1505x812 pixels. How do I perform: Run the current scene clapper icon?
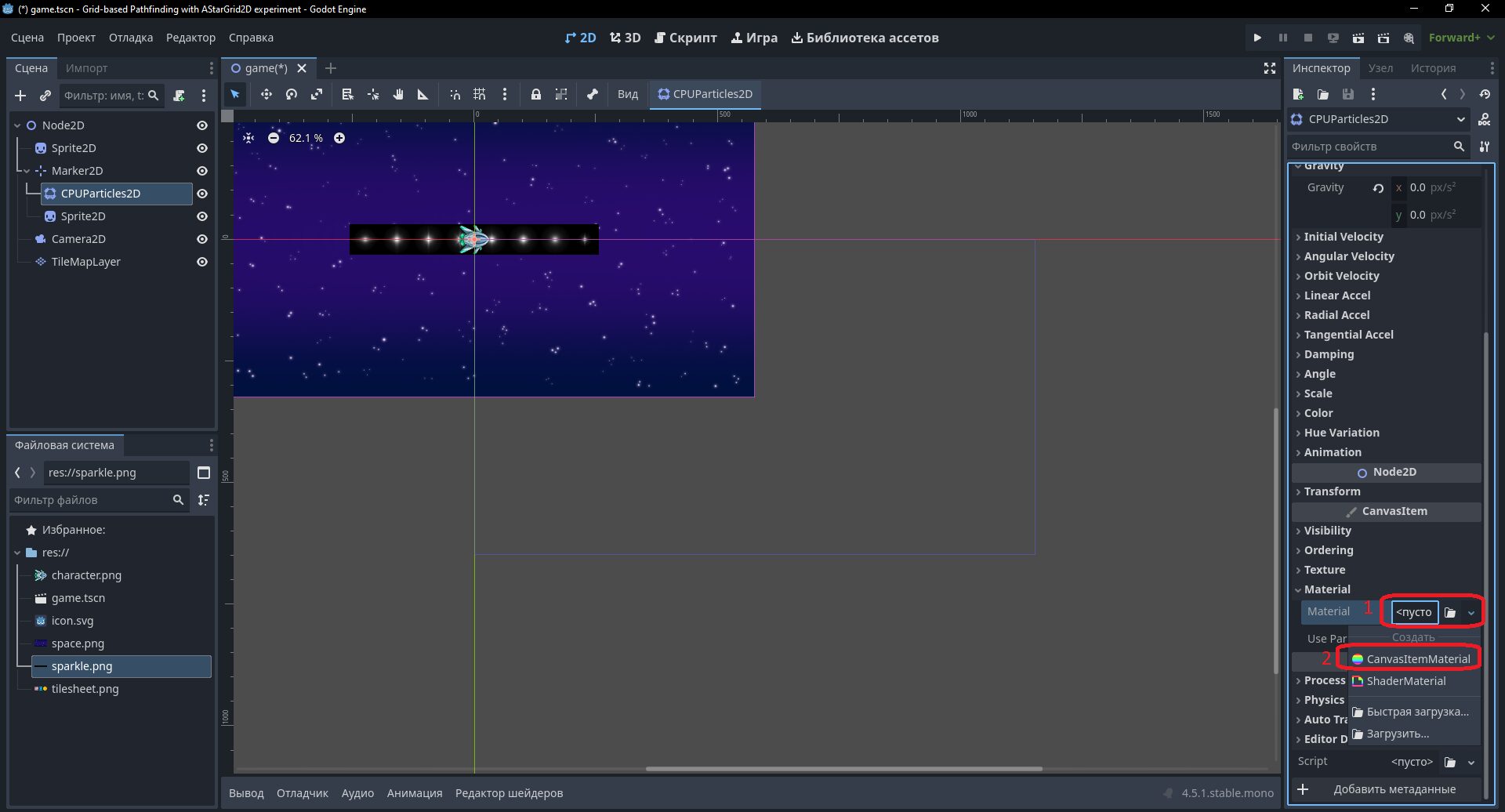click(x=1358, y=38)
